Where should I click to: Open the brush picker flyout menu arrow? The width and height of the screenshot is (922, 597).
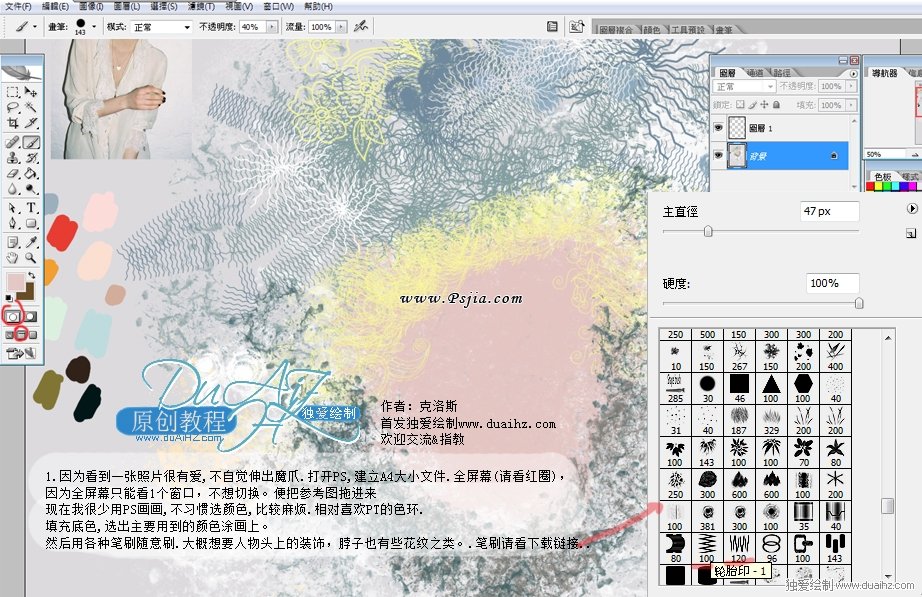pyautogui.click(x=911, y=209)
